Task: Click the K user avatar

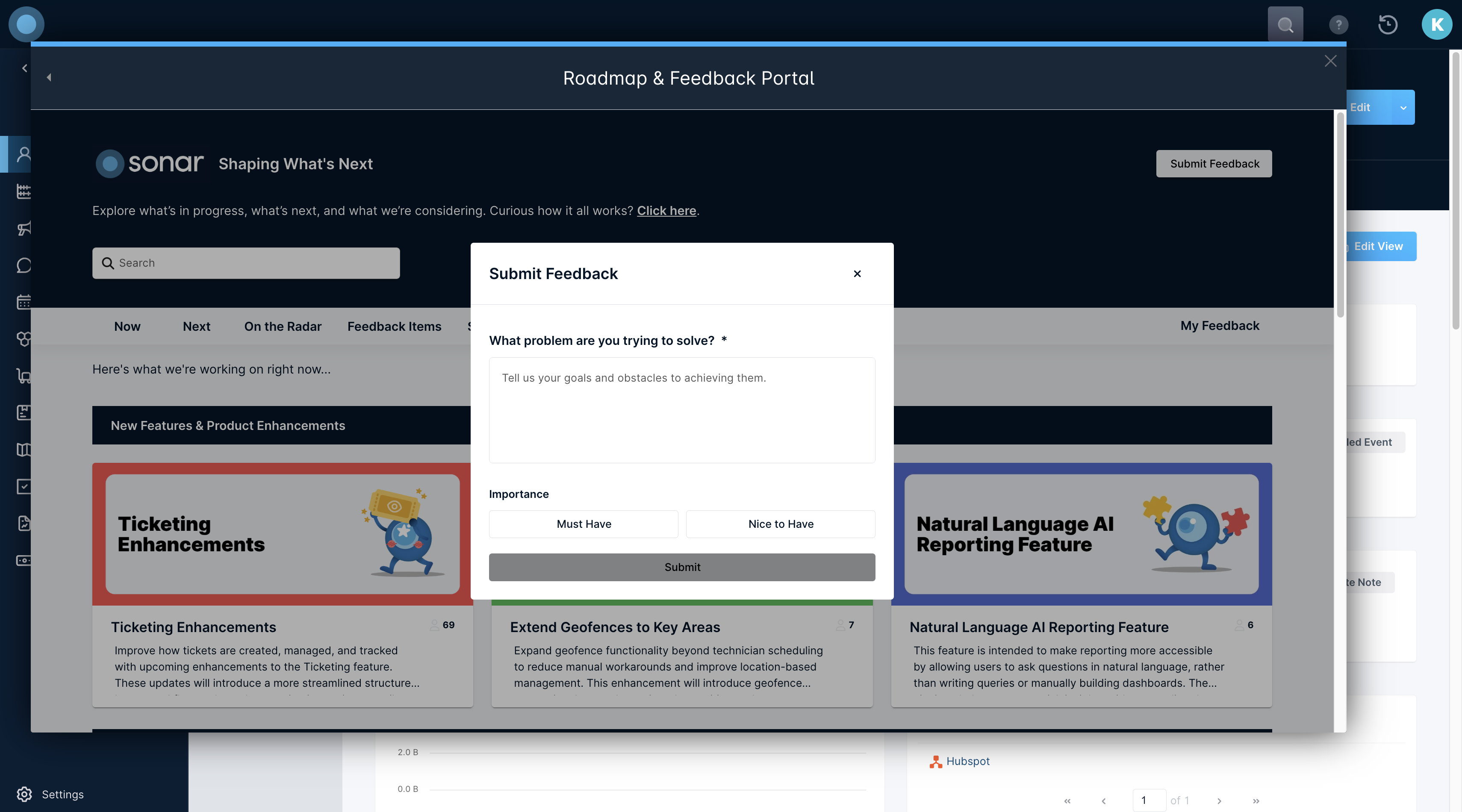Action: pyautogui.click(x=1436, y=24)
